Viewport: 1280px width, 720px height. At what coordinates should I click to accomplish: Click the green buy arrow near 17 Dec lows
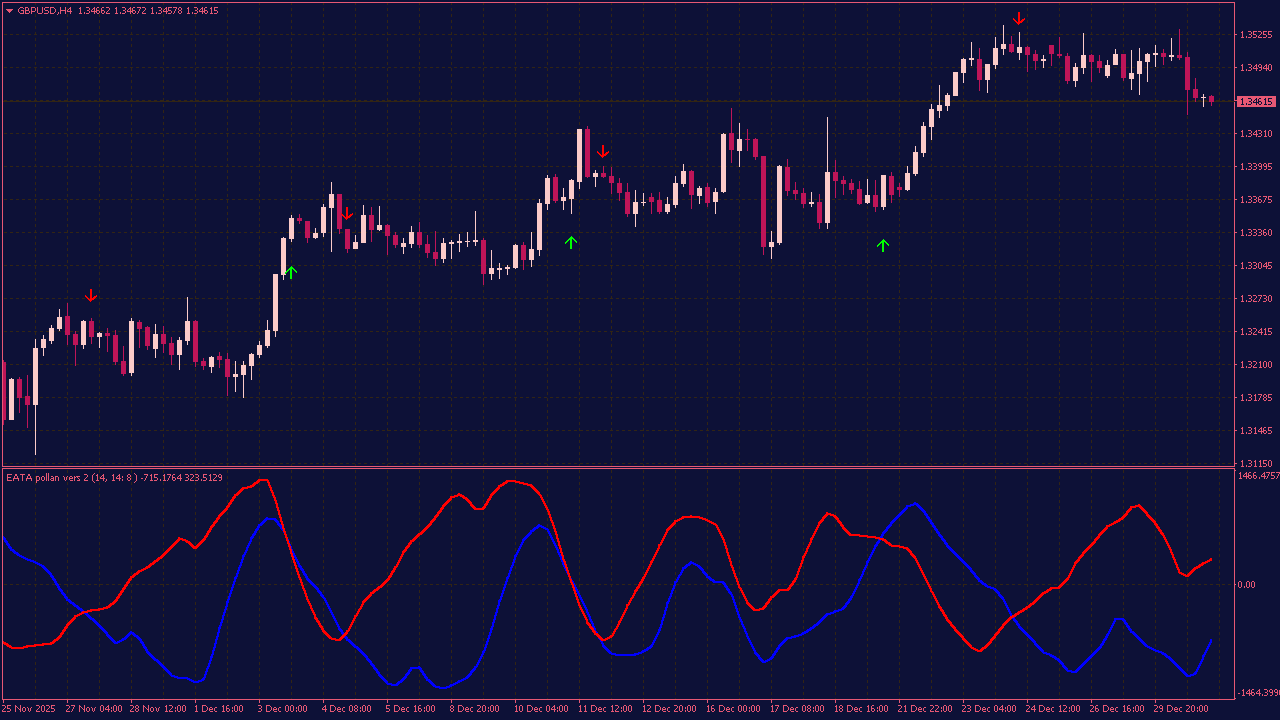click(x=882, y=243)
